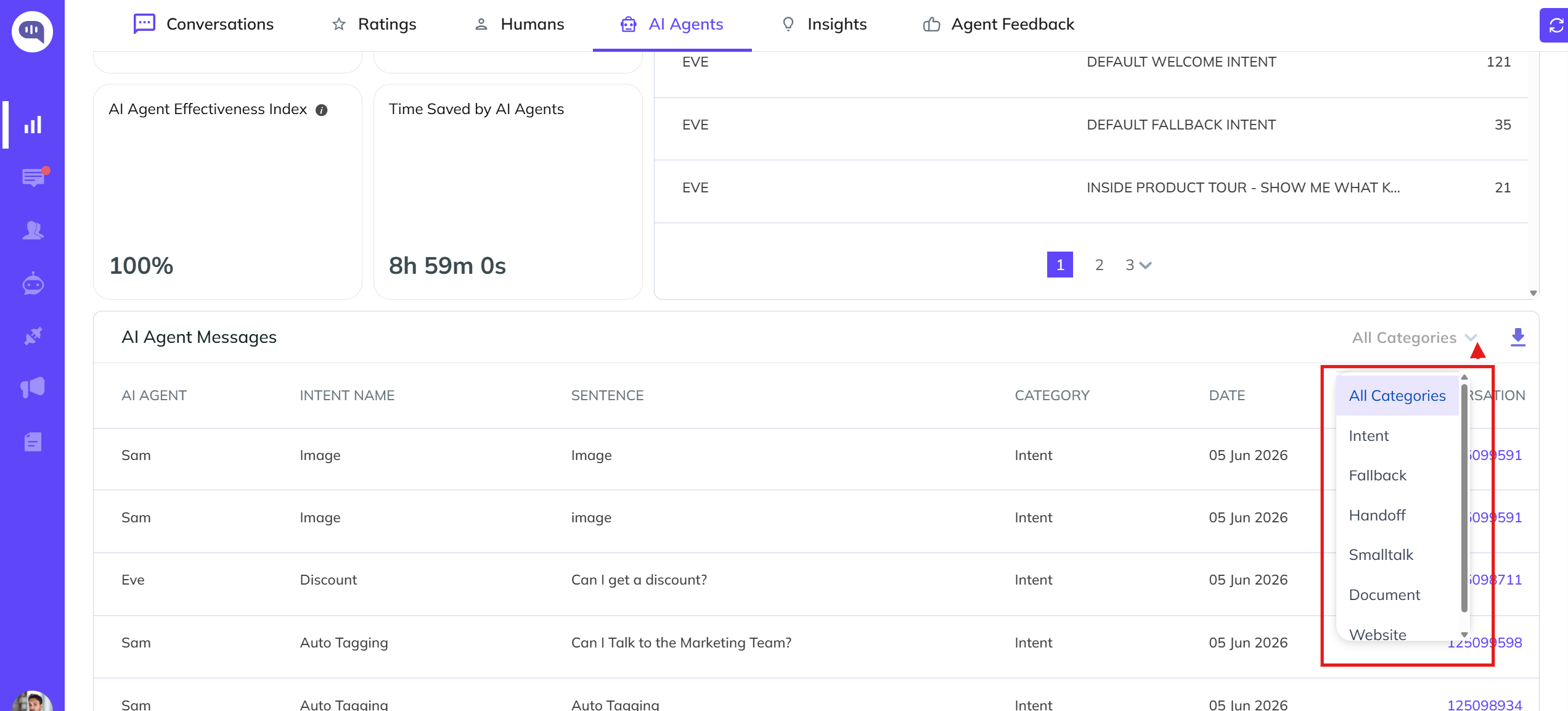This screenshot has width=1568, height=711.
Task: Go to page 1 of intents table
Action: 1060,265
